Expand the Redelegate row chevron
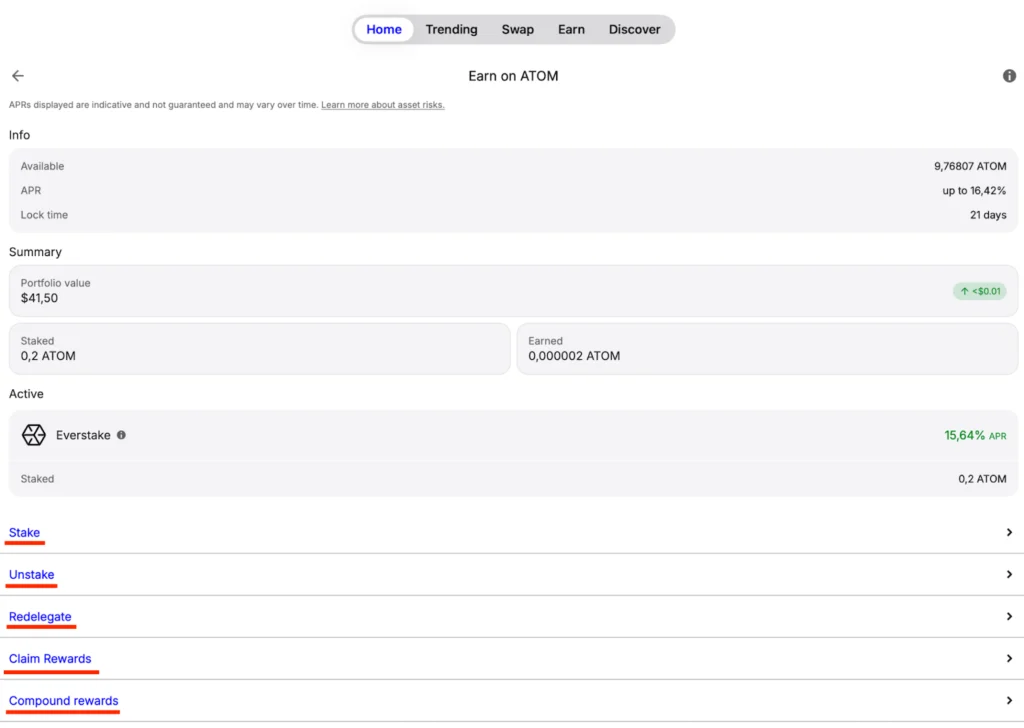This screenshot has height=728, width=1024. click(1009, 616)
